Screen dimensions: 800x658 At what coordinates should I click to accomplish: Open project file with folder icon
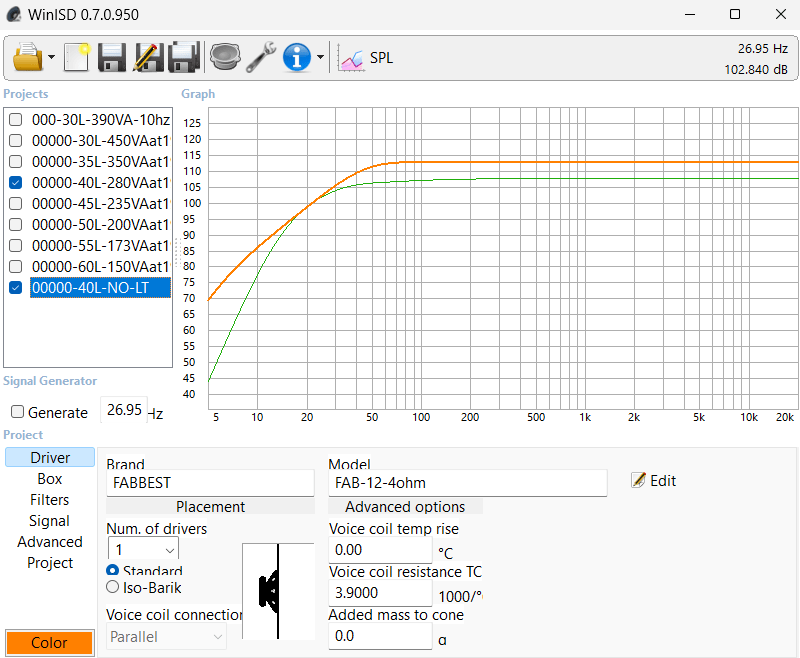click(x=28, y=57)
